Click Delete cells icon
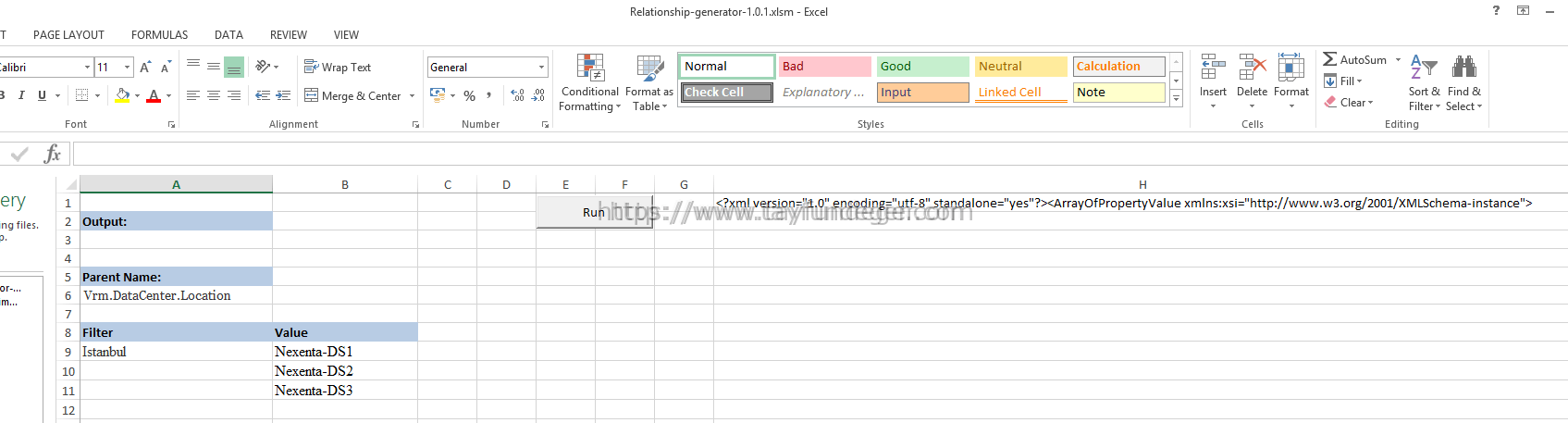 click(x=1252, y=68)
